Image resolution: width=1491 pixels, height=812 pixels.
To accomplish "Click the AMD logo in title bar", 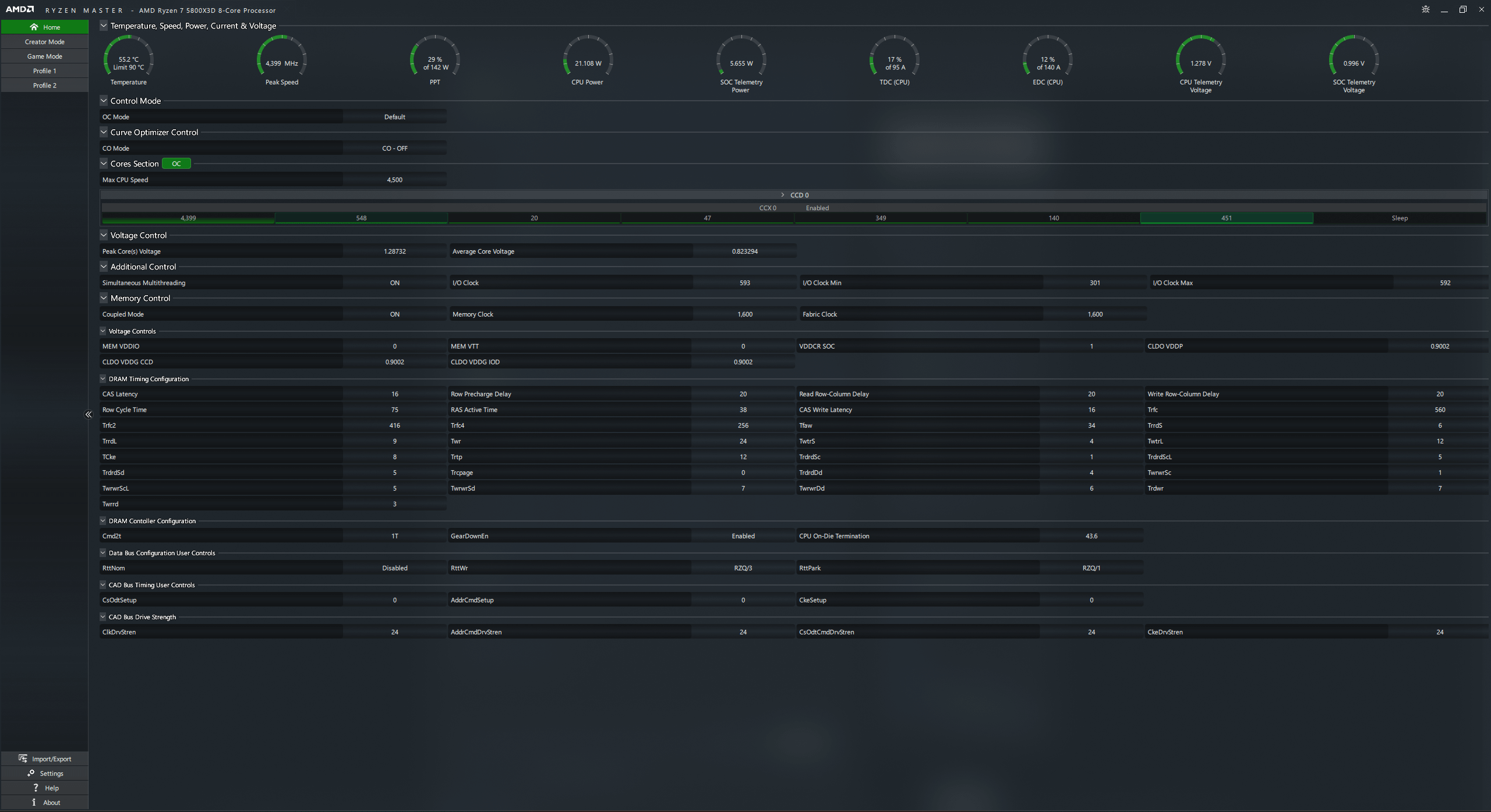I will pyautogui.click(x=20, y=9).
